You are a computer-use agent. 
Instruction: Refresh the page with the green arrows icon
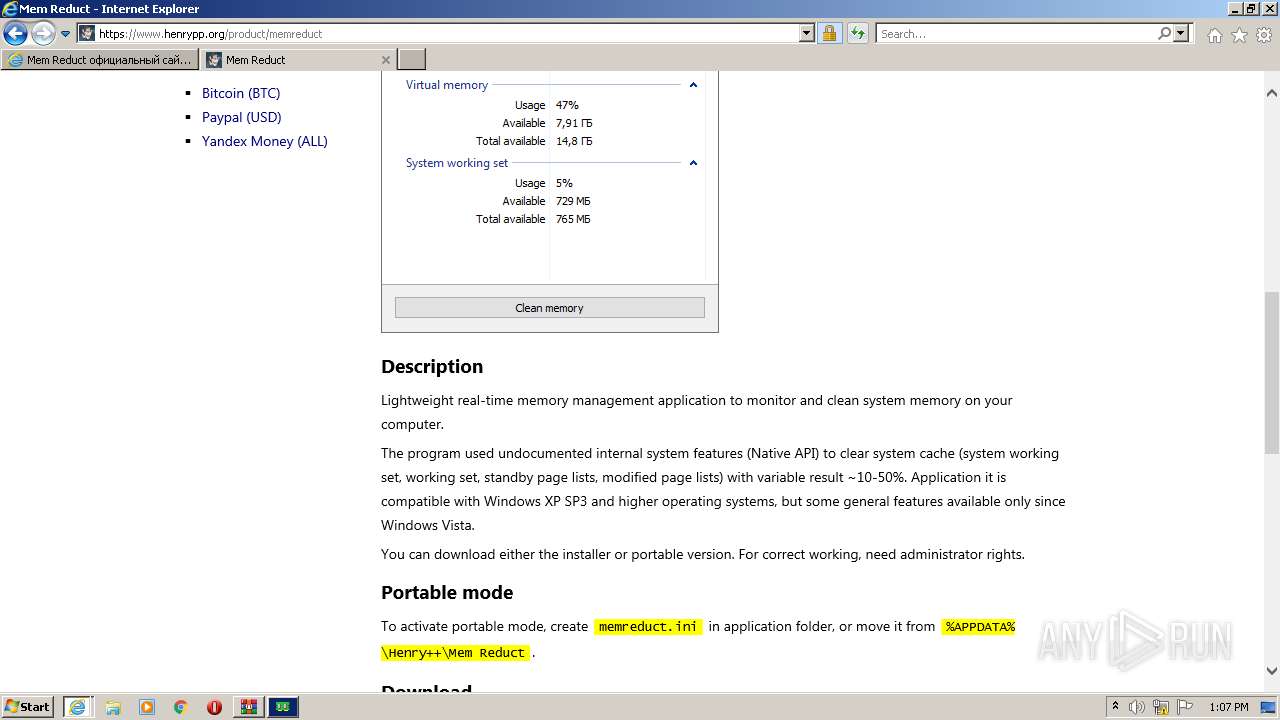click(857, 34)
